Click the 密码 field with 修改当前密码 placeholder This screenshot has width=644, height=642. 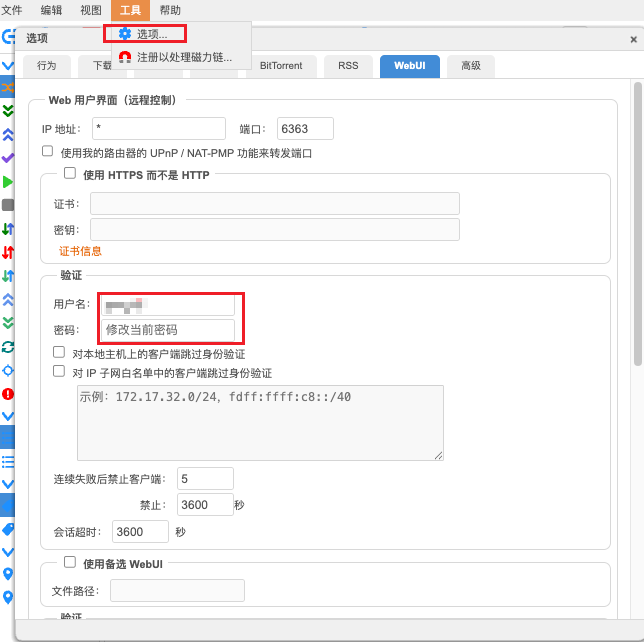click(168, 330)
